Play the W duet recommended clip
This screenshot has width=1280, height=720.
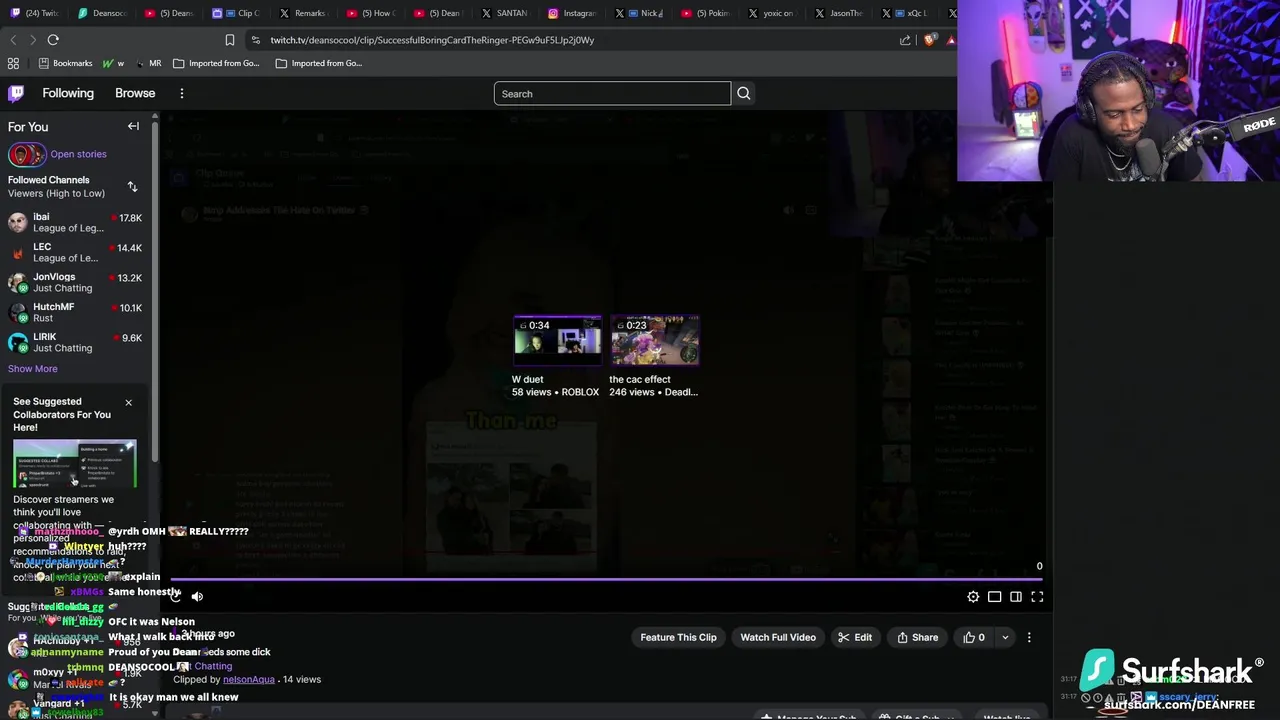[x=557, y=340]
